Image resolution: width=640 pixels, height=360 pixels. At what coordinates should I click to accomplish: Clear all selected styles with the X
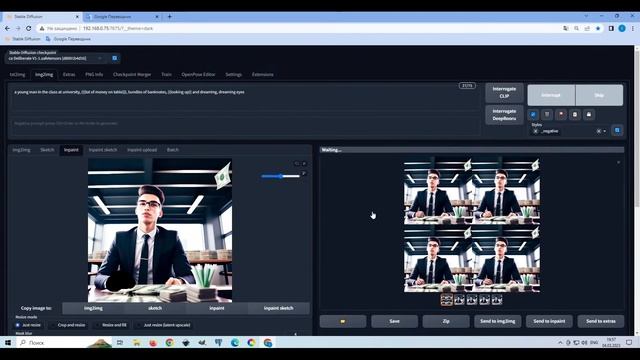pos(599,131)
